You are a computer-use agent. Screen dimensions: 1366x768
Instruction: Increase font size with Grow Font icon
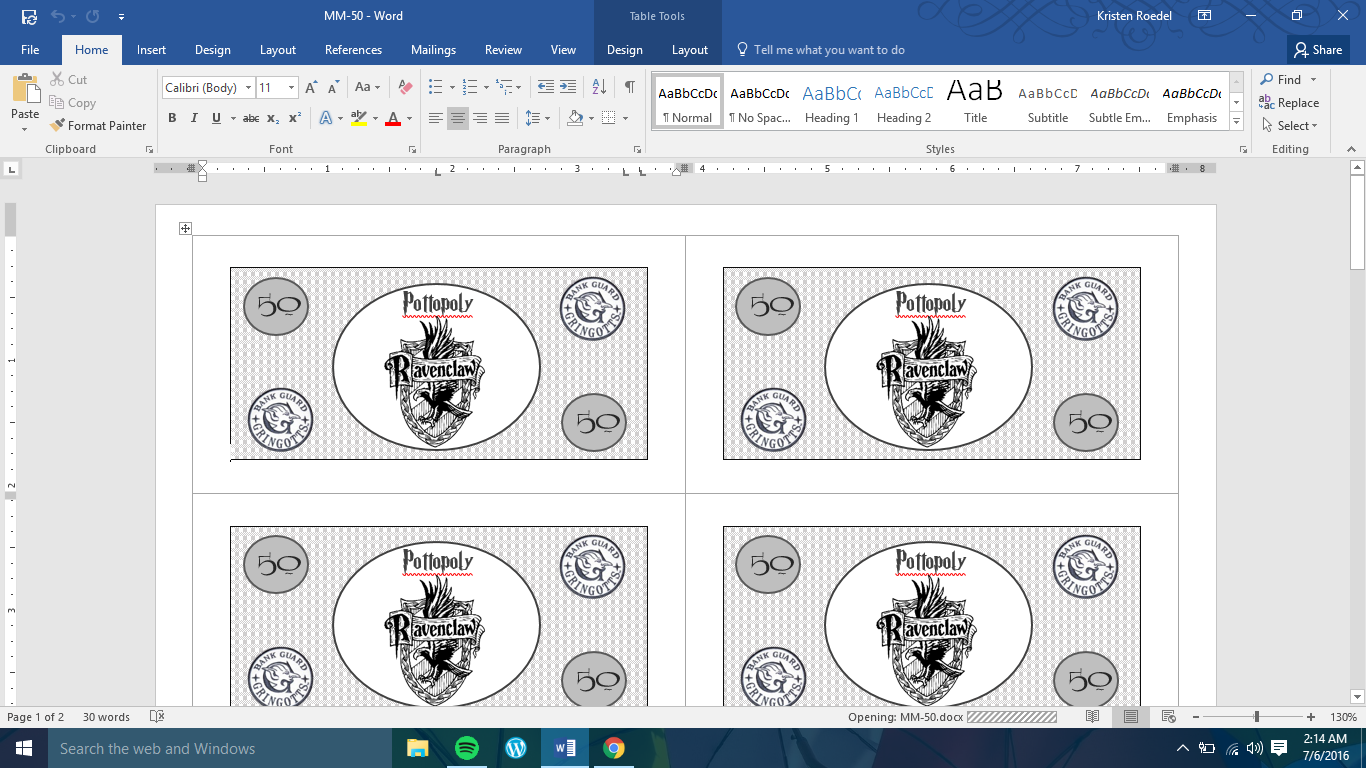[x=312, y=88]
